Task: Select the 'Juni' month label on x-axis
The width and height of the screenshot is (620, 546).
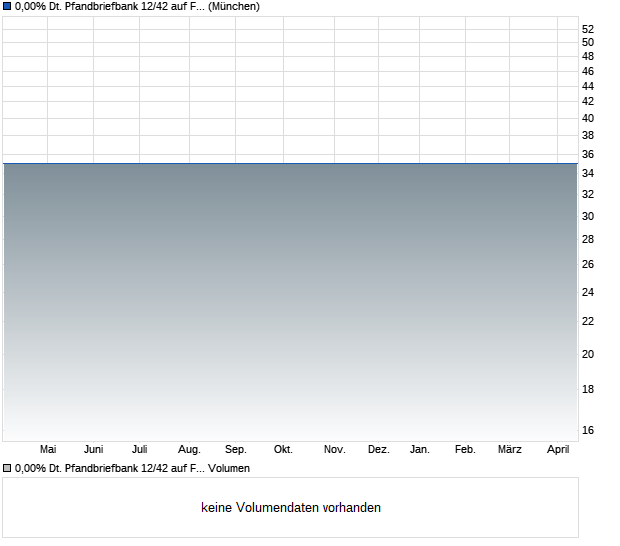Action: click(x=93, y=450)
